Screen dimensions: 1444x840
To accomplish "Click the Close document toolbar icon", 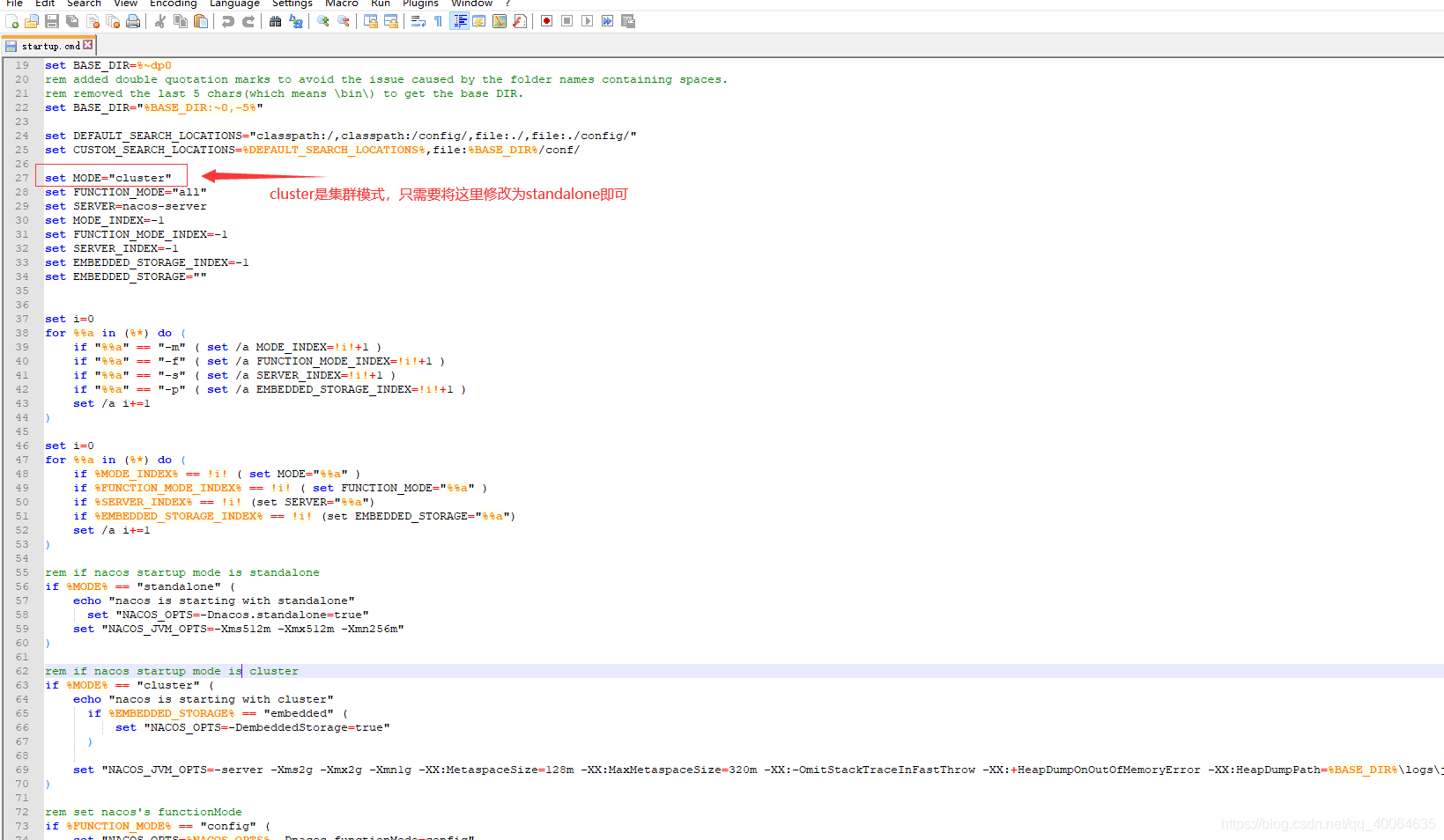I will click(x=93, y=21).
